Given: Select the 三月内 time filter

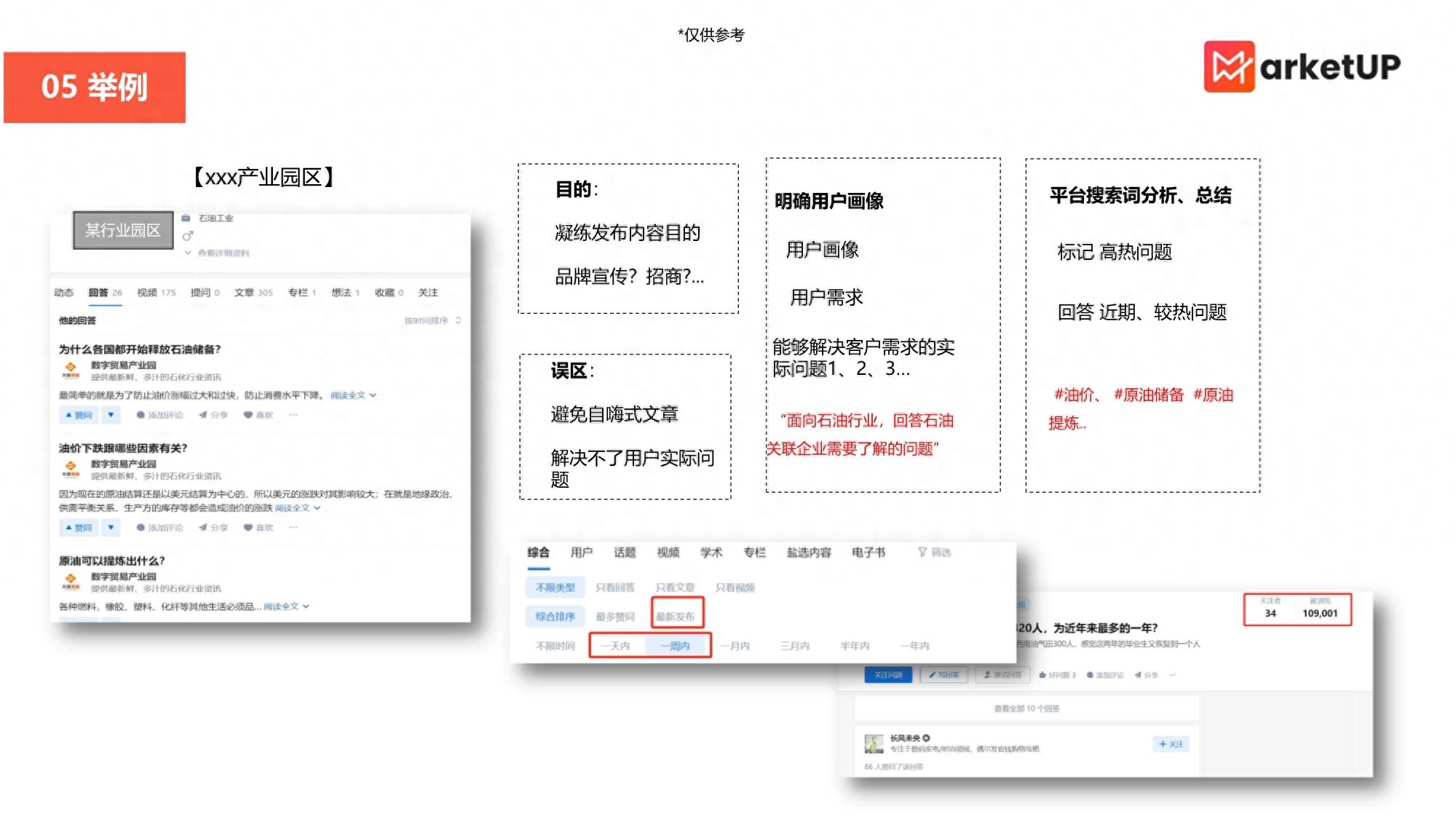Looking at the screenshot, I should pyautogui.click(x=794, y=646).
